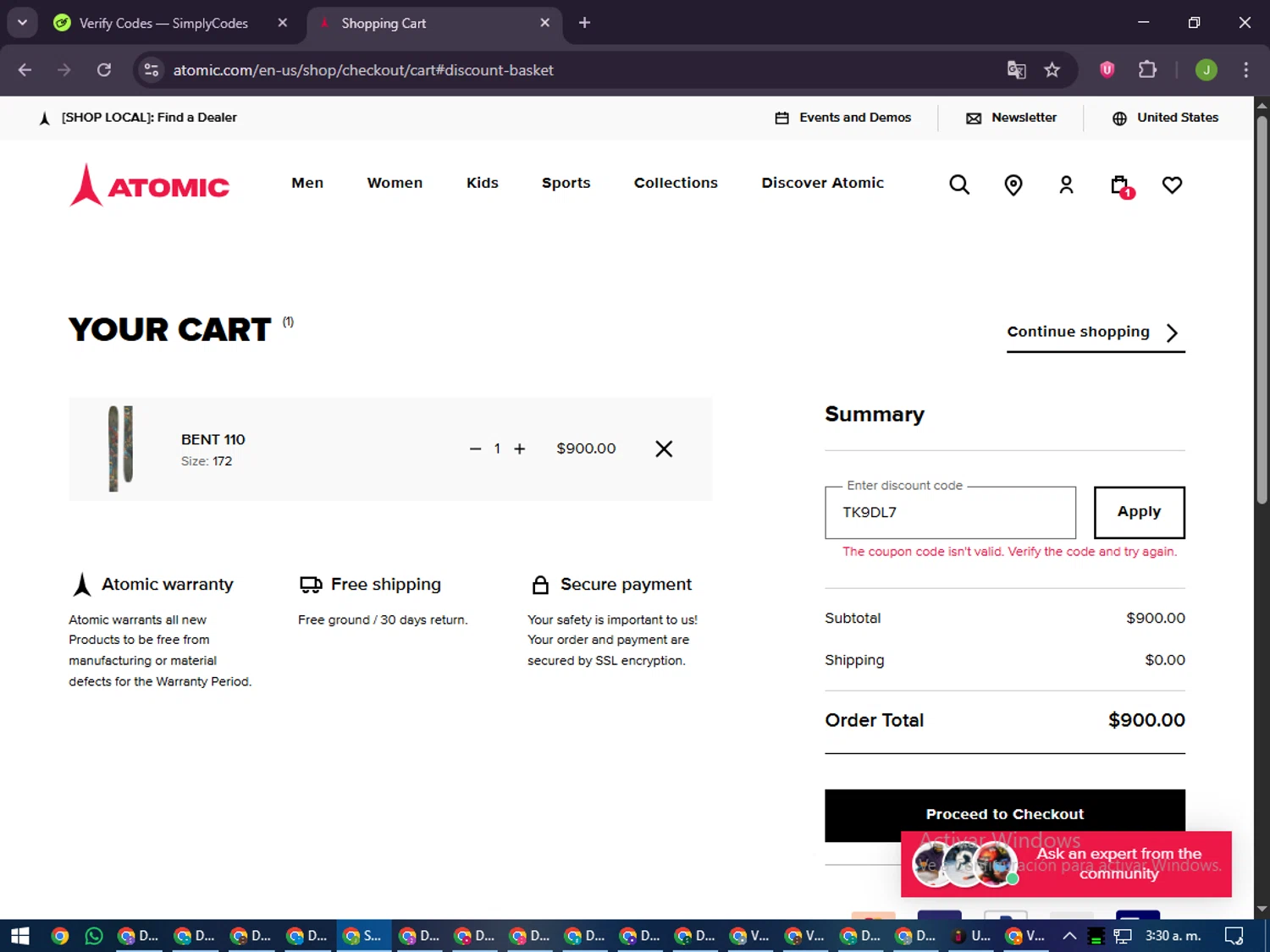Viewport: 1270px width, 952px height.
Task: Open the account profile icon
Action: [x=1066, y=184]
